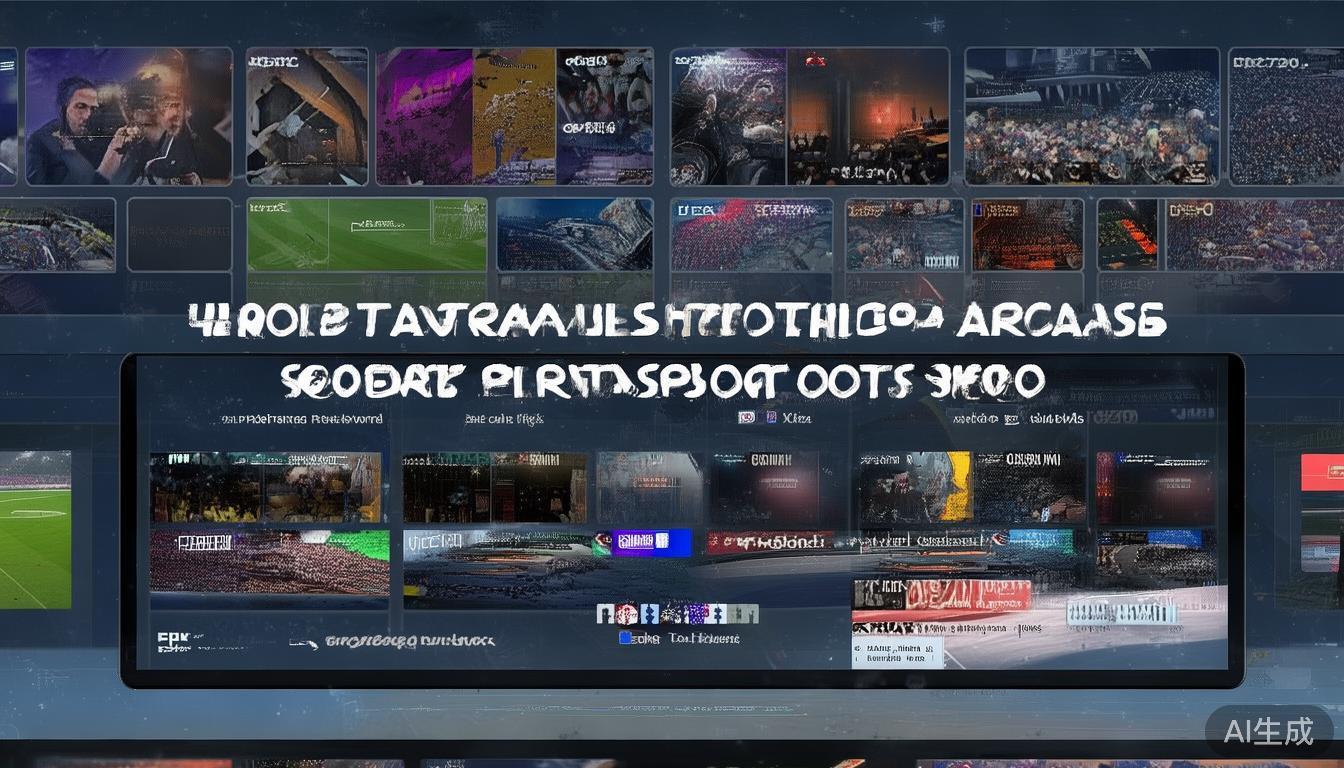
Task: Click the small icon strip at panel bottom center
Action: click(677, 613)
